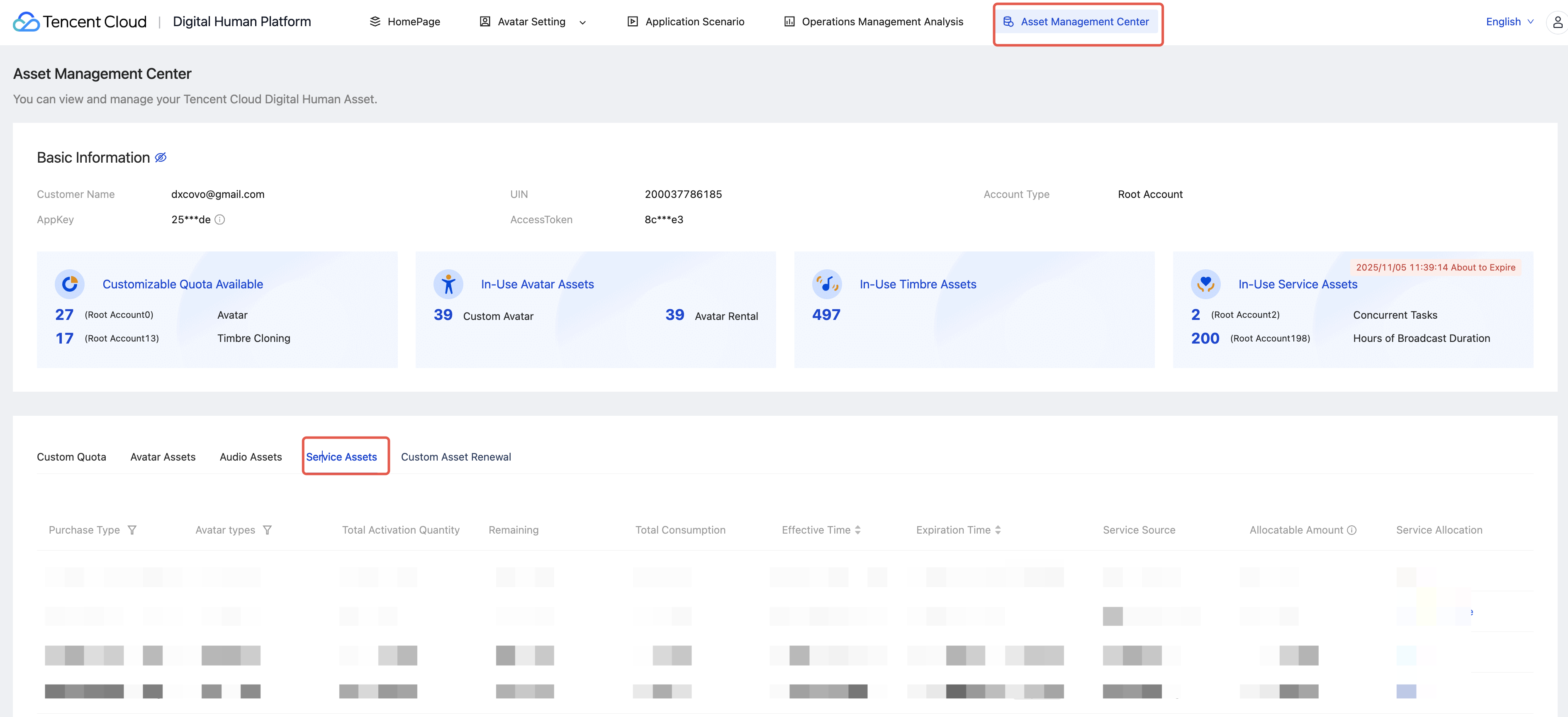
Task: Click the In-Use Service Assets heart icon
Action: (1205, 284)
